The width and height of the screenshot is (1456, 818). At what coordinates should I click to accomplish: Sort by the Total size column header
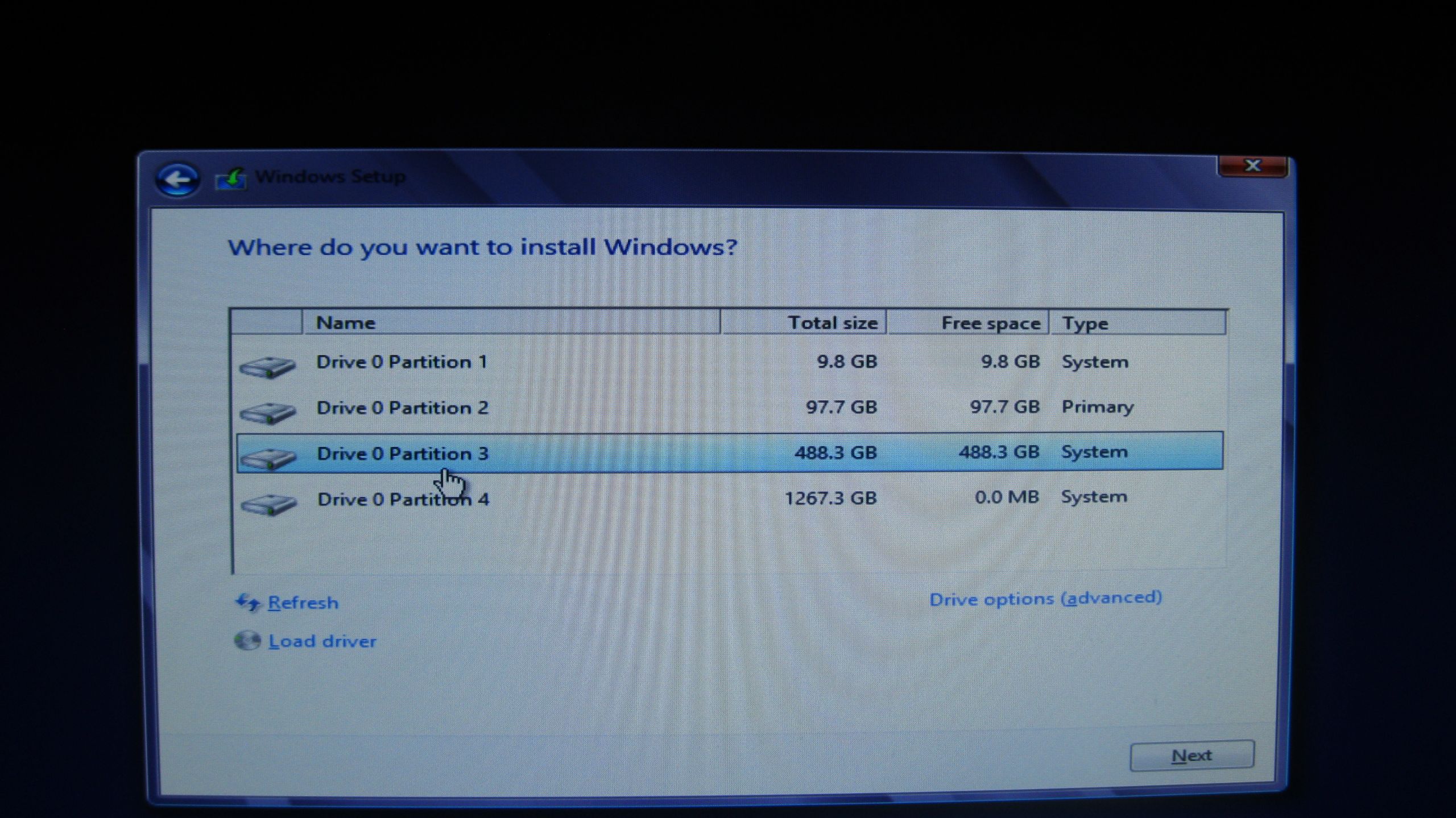point(803,323)
